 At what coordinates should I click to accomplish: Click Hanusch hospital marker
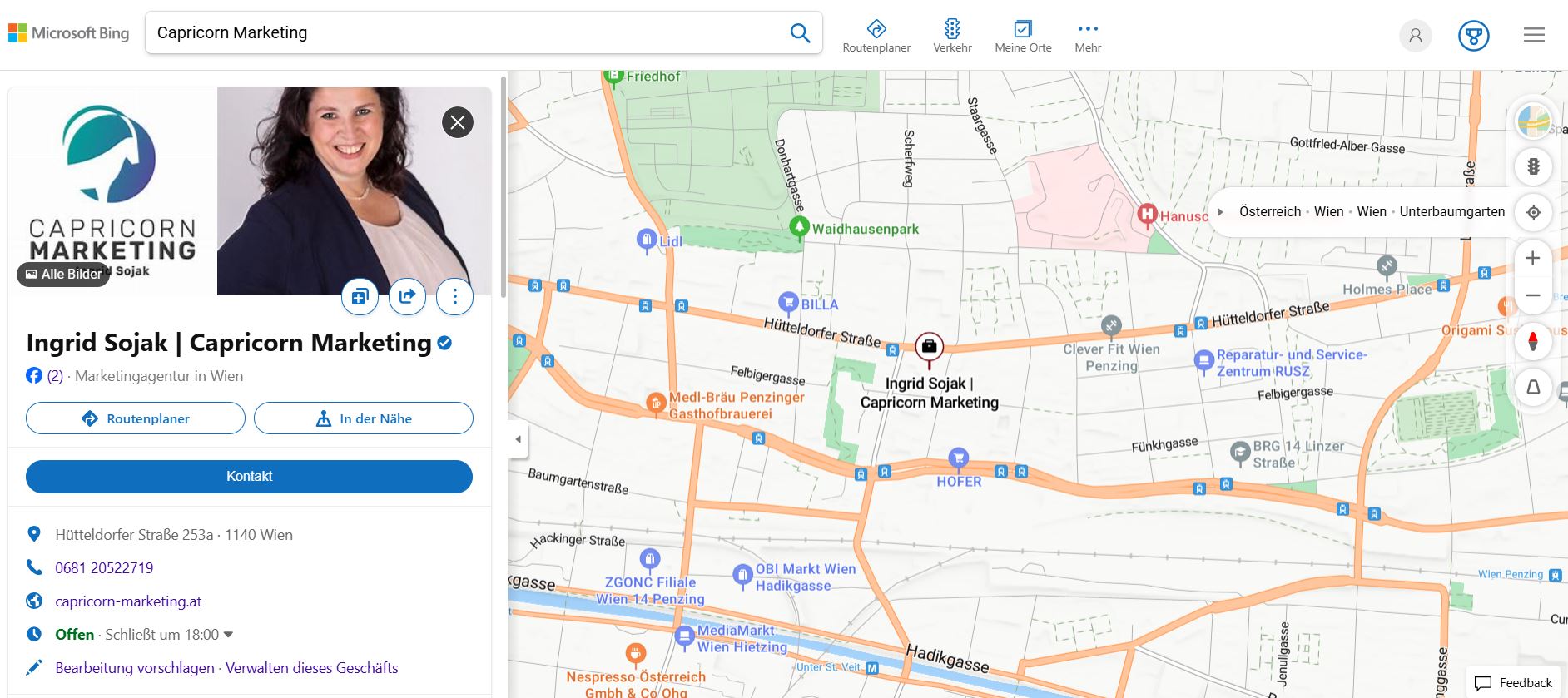tap(1148, 215)
